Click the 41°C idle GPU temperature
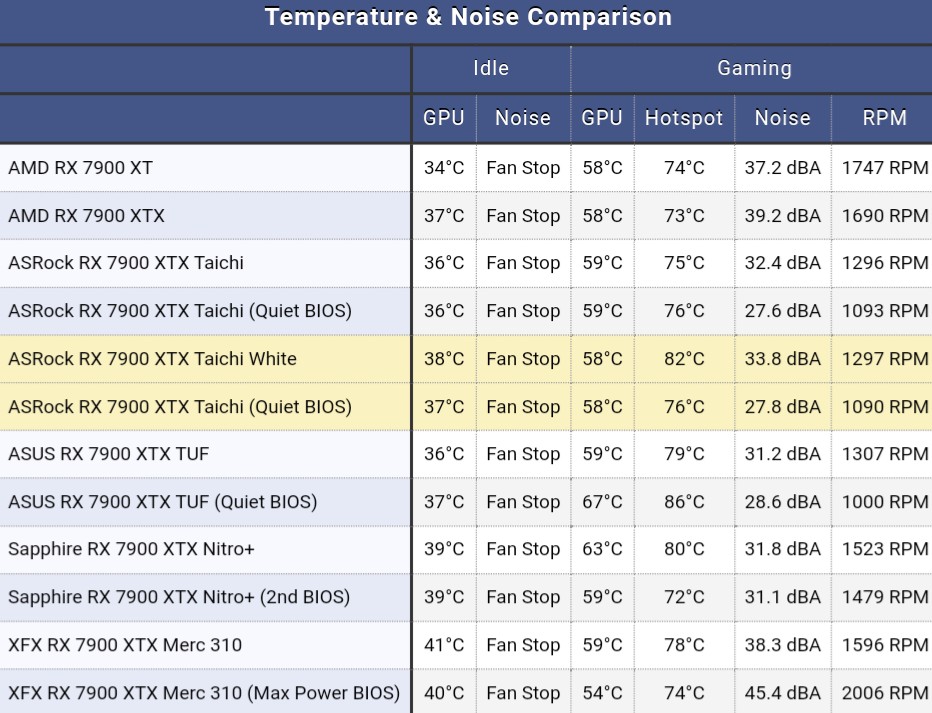The width and height of the screenshot is (932, 713). coord(444,645)
